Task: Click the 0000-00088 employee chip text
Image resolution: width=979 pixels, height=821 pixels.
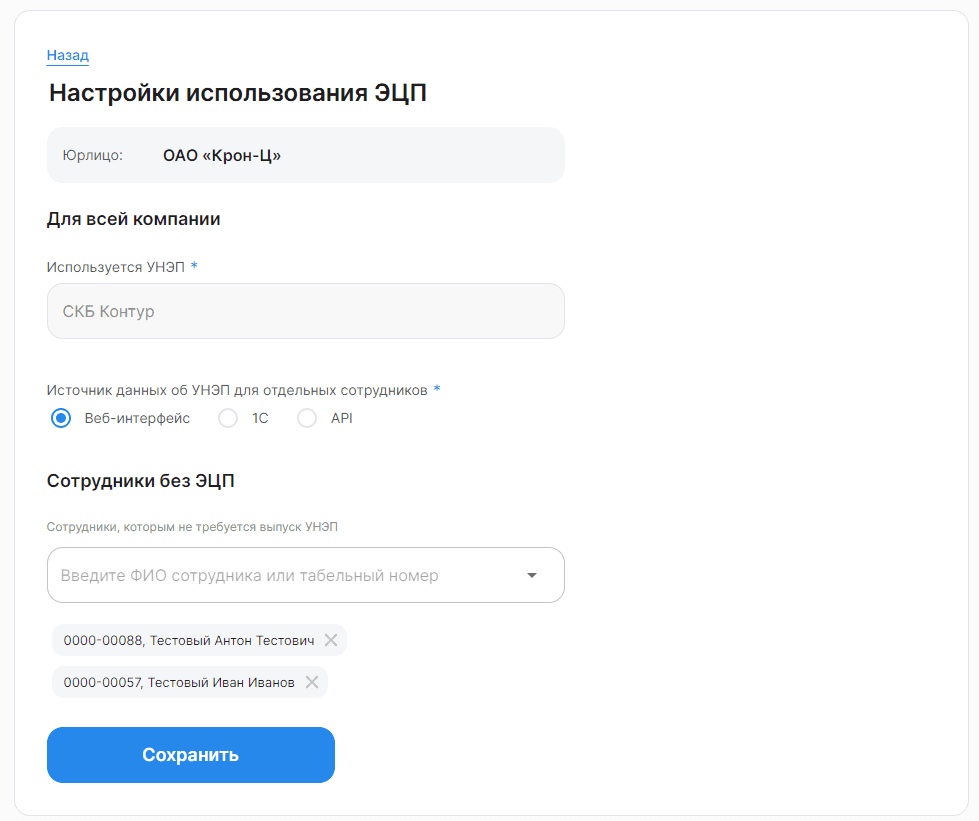Action: (189, 640)
